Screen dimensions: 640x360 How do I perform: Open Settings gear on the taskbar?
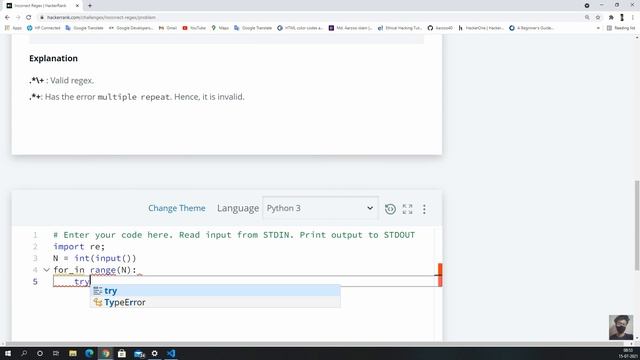pyautogui.click(x=155, y=353)
